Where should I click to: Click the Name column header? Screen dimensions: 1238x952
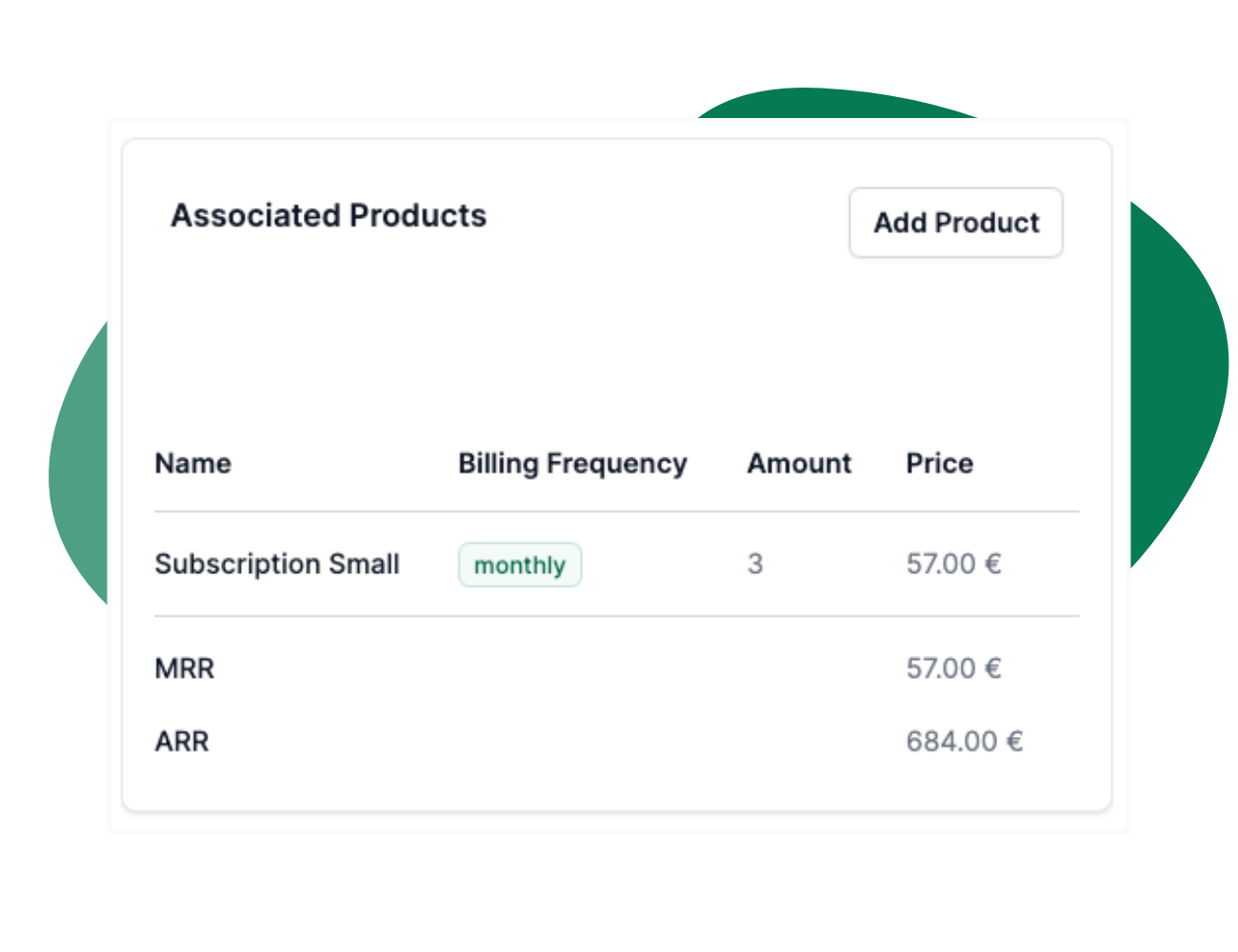193,464
